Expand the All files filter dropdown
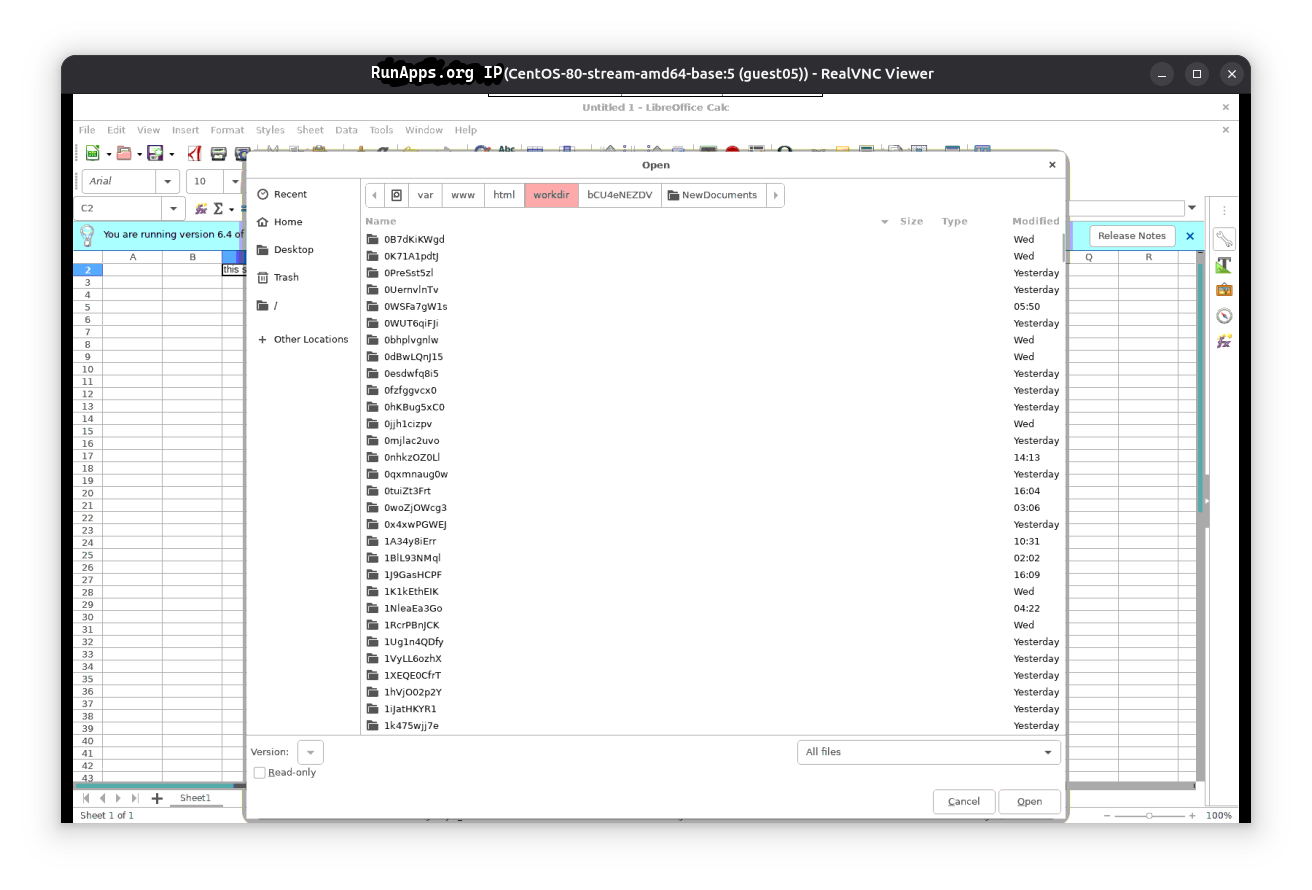The height and width of the screenshot is (890, 1312). tap(928, 752)
